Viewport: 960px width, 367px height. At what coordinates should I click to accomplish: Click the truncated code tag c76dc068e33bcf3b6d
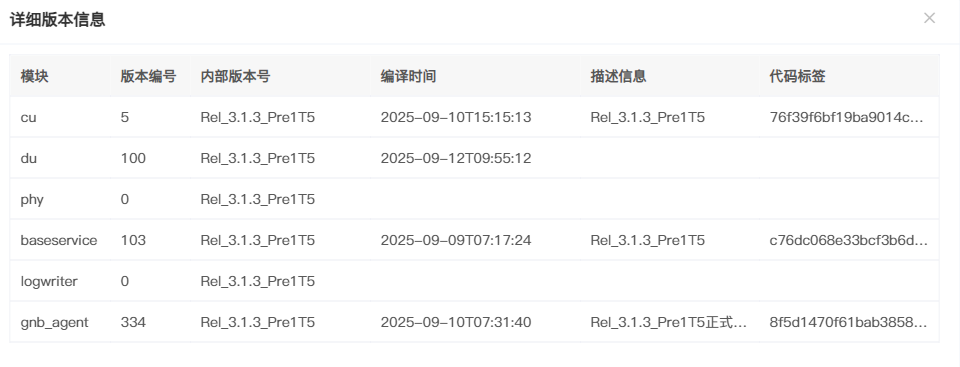tap(849, 240)
